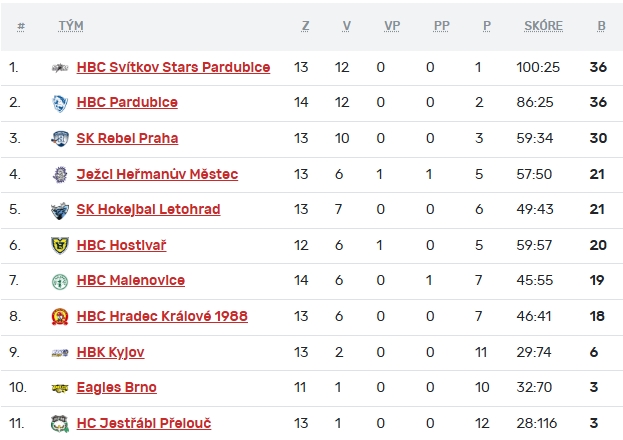623x440 pixels.
Task: Click the HBC Pardubice team logo
Action: 60,103
